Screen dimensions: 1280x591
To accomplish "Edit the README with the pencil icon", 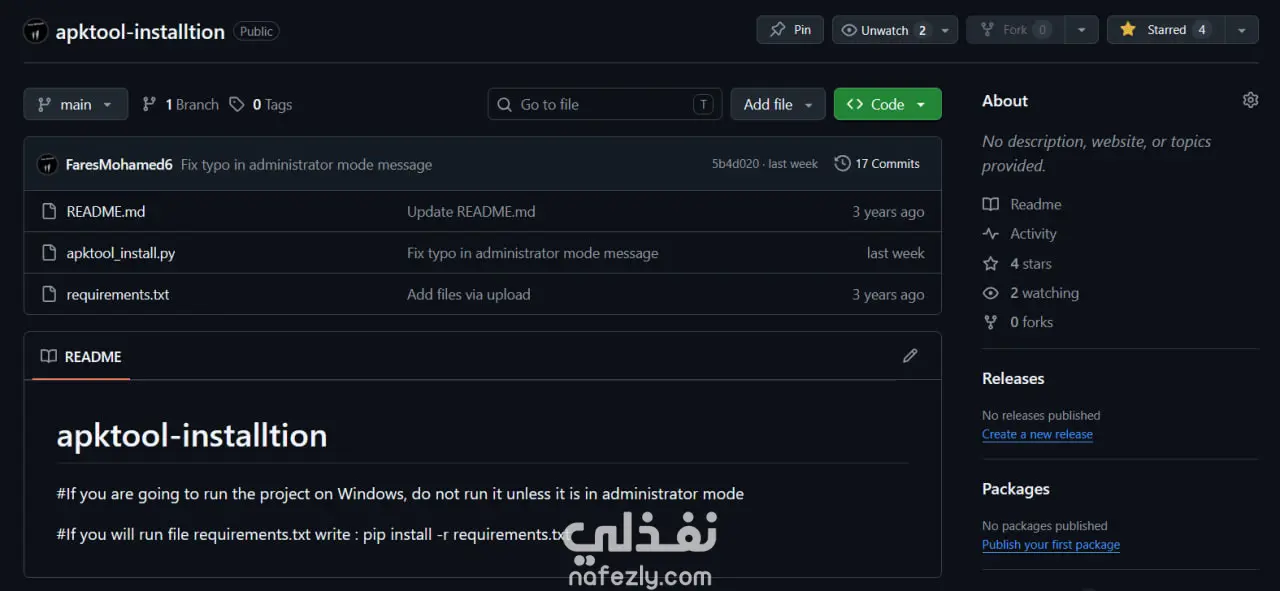I will 910,356.
